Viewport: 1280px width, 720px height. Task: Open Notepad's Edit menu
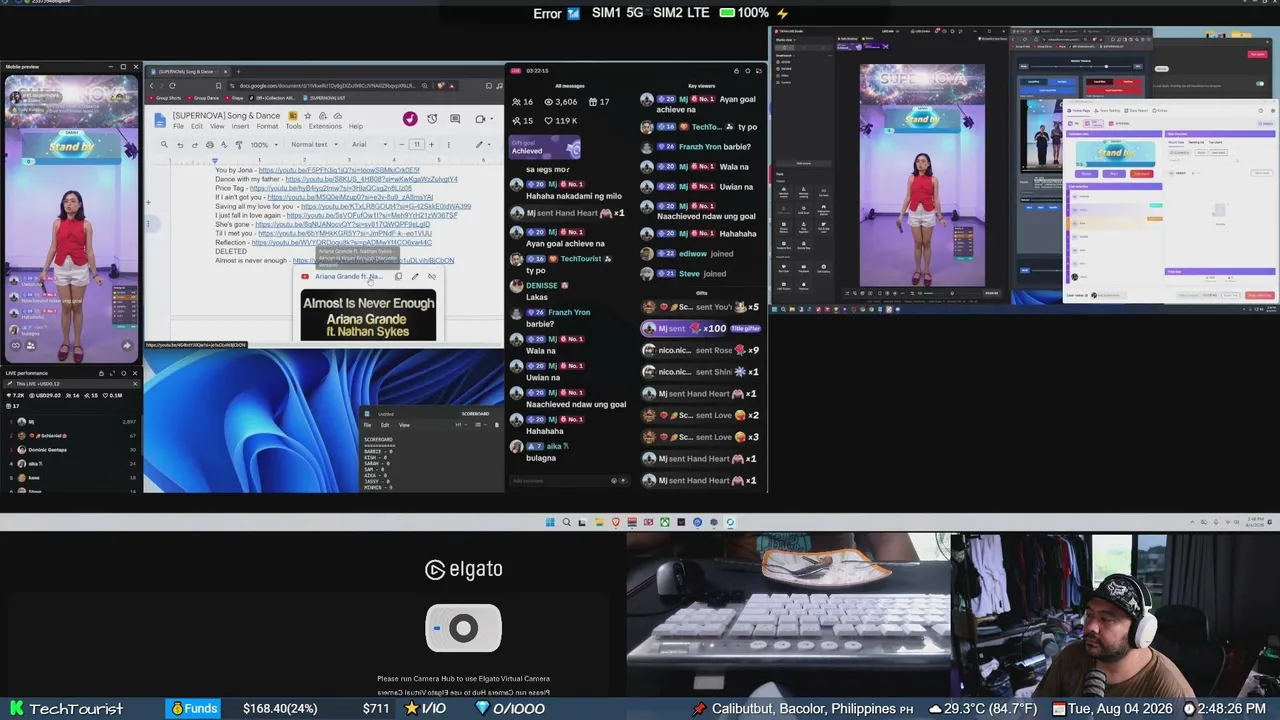coord(385,425)
